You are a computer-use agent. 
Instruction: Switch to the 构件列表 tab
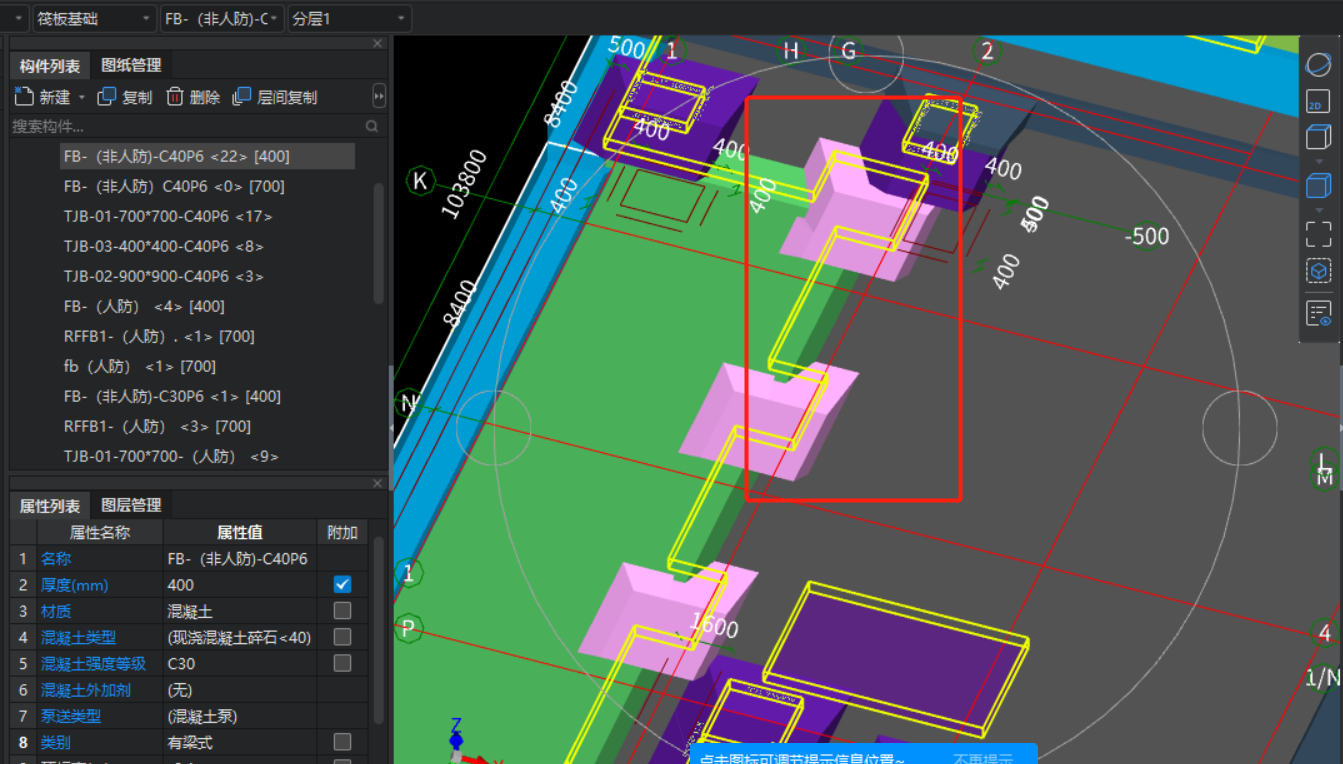50,65
